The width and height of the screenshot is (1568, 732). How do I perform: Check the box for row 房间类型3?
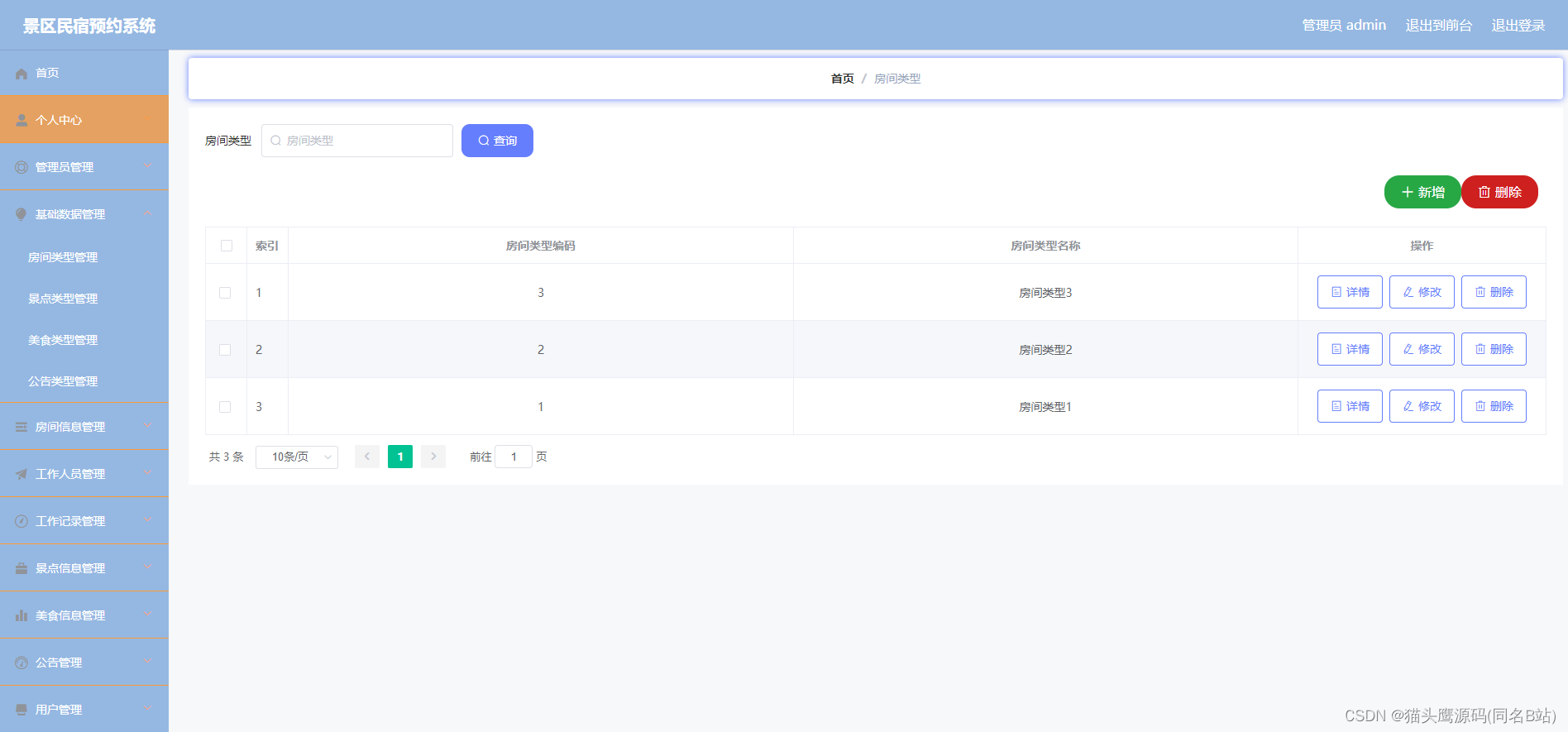pyautogui.click(x=225, y=293)
